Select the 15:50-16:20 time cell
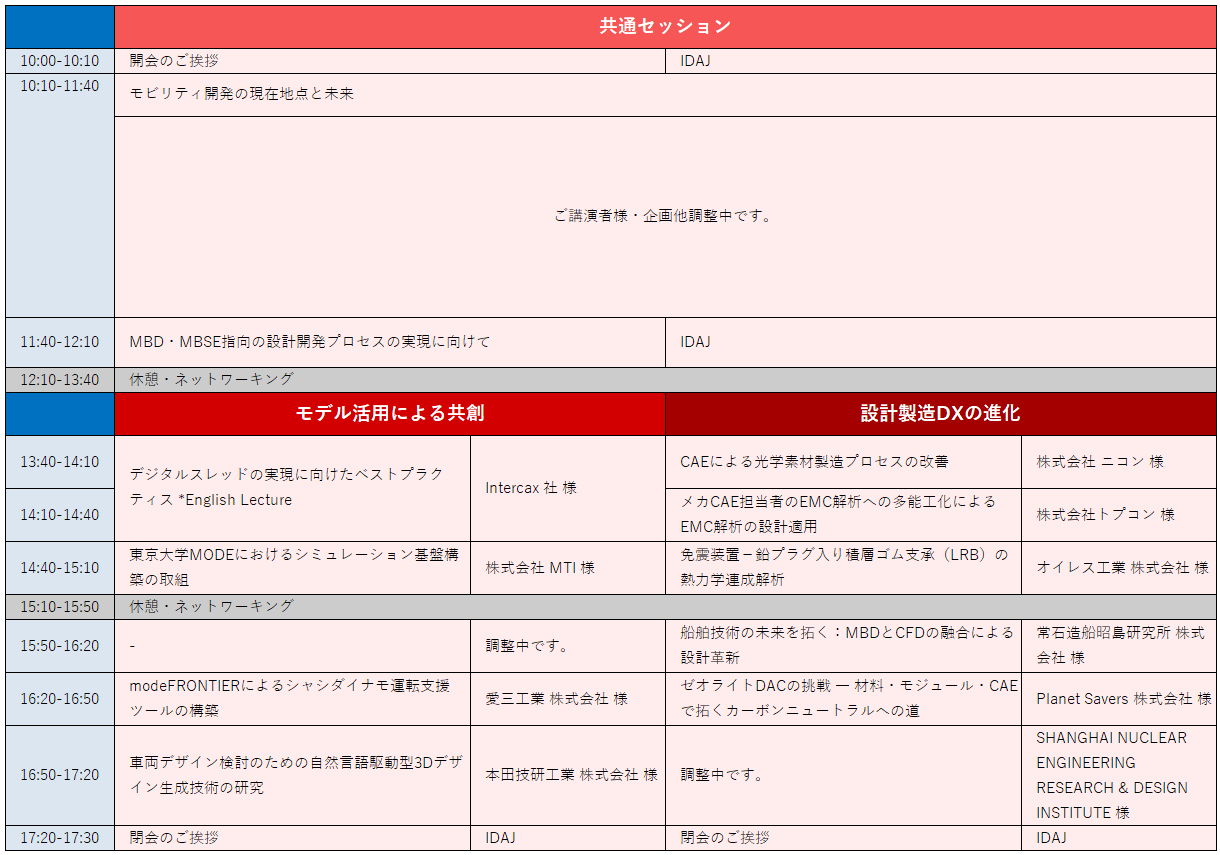Viewport: 1220px width, 855px height. (60, 646)
